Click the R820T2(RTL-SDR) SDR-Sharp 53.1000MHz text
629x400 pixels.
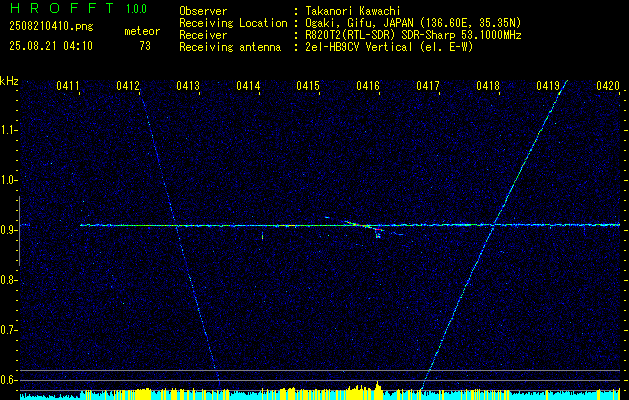pyautogui.click(x=413, y=35)
